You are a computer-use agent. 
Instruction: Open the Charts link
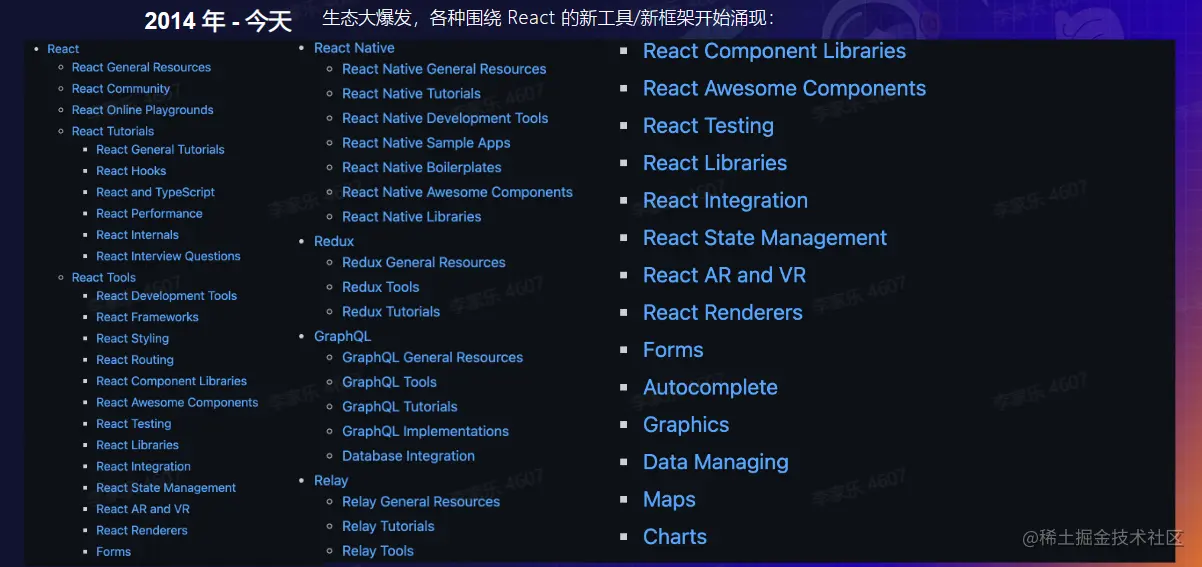click(675, 537)
